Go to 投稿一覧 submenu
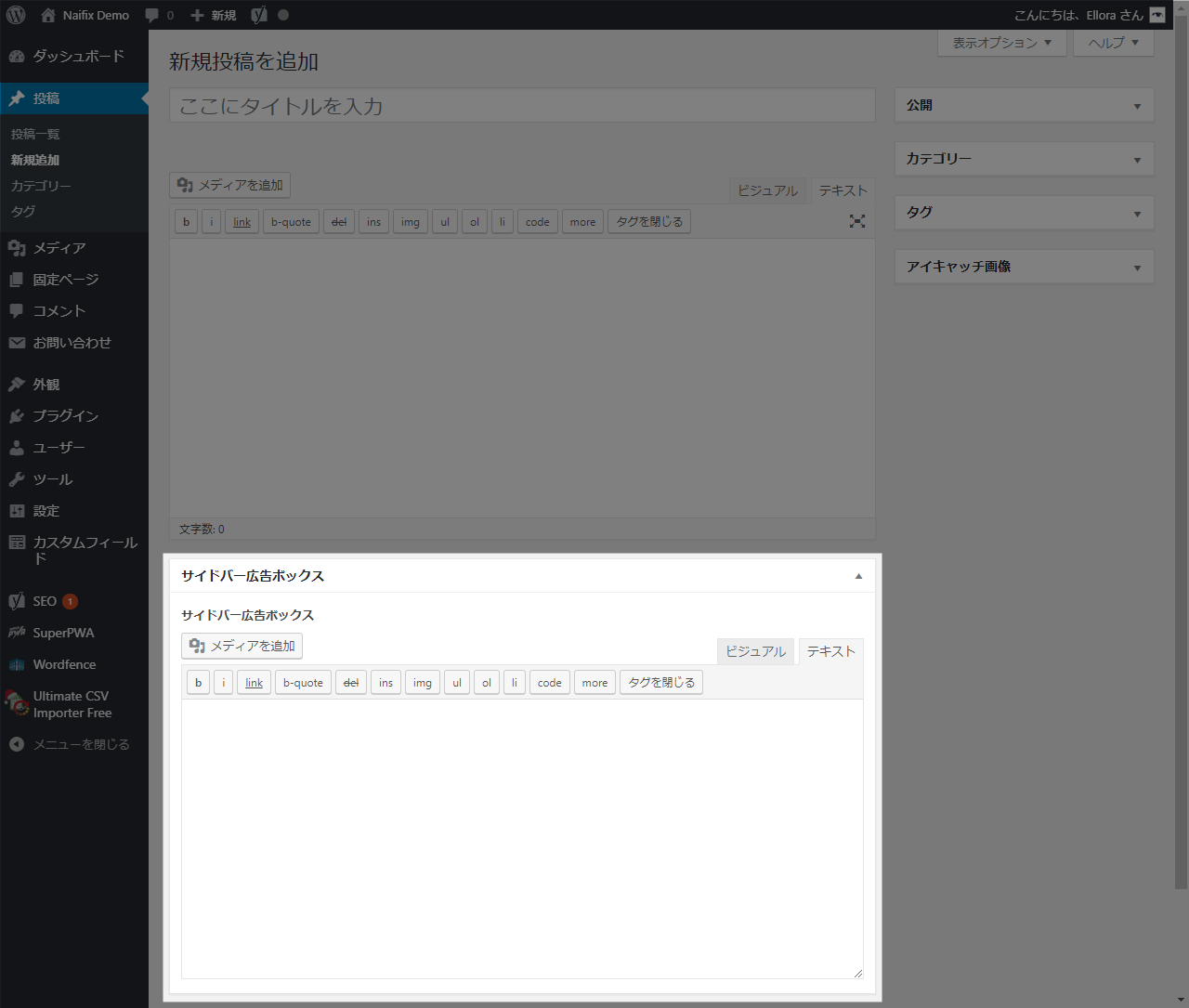The image size is (1189, 1008). (35, 134)
